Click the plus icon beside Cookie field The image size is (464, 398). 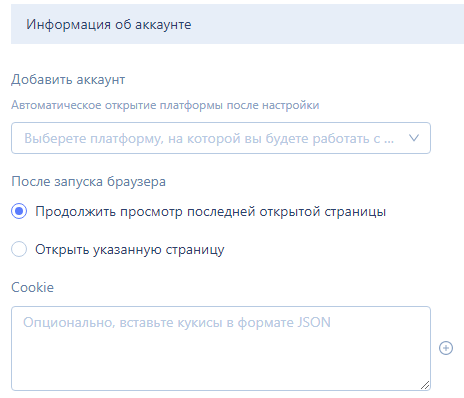pos(446,348)
